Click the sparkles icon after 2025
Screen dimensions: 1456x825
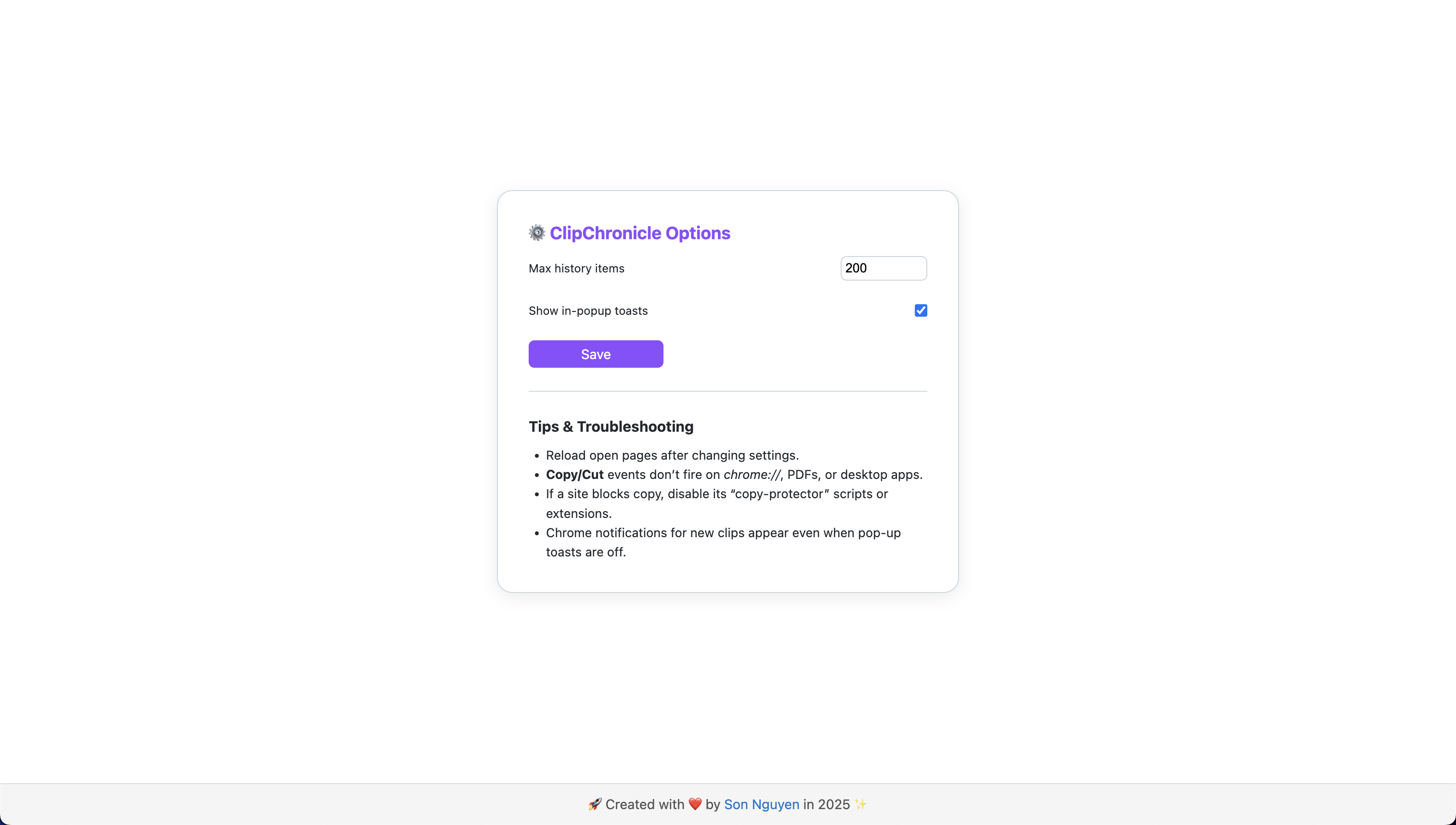tap(860, 804)
